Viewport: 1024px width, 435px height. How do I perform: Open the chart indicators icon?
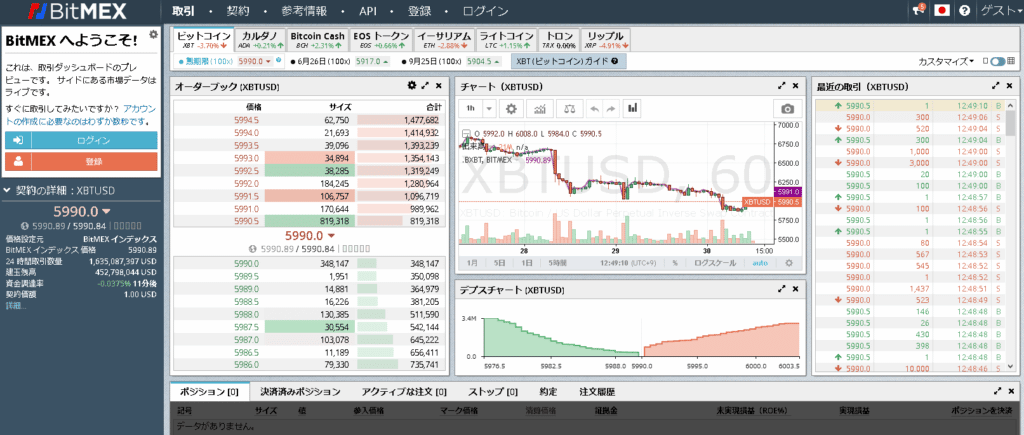click(539, 108)
